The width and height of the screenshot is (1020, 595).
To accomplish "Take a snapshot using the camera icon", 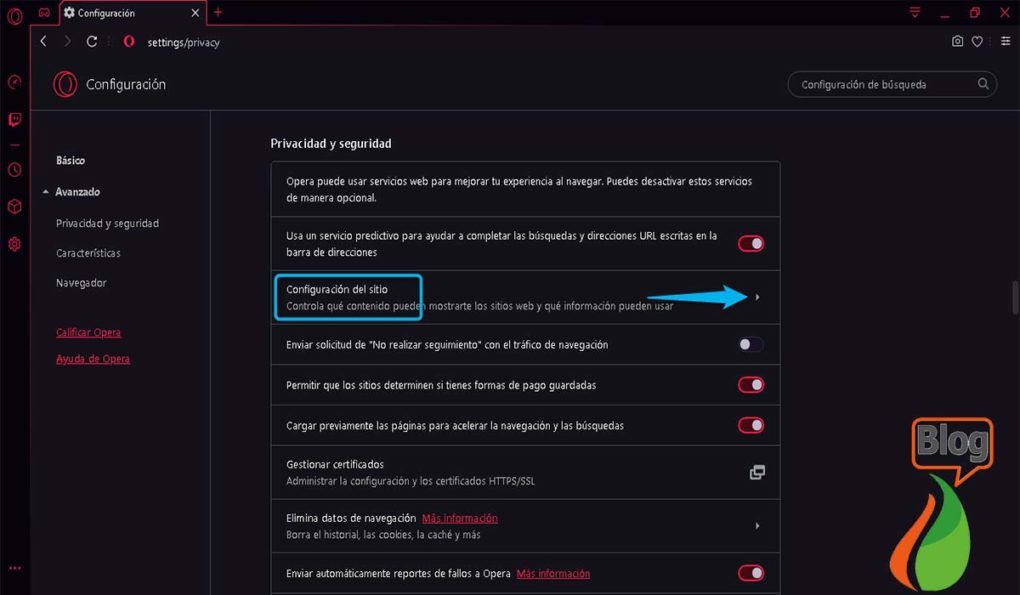I will tap(957, 42).
